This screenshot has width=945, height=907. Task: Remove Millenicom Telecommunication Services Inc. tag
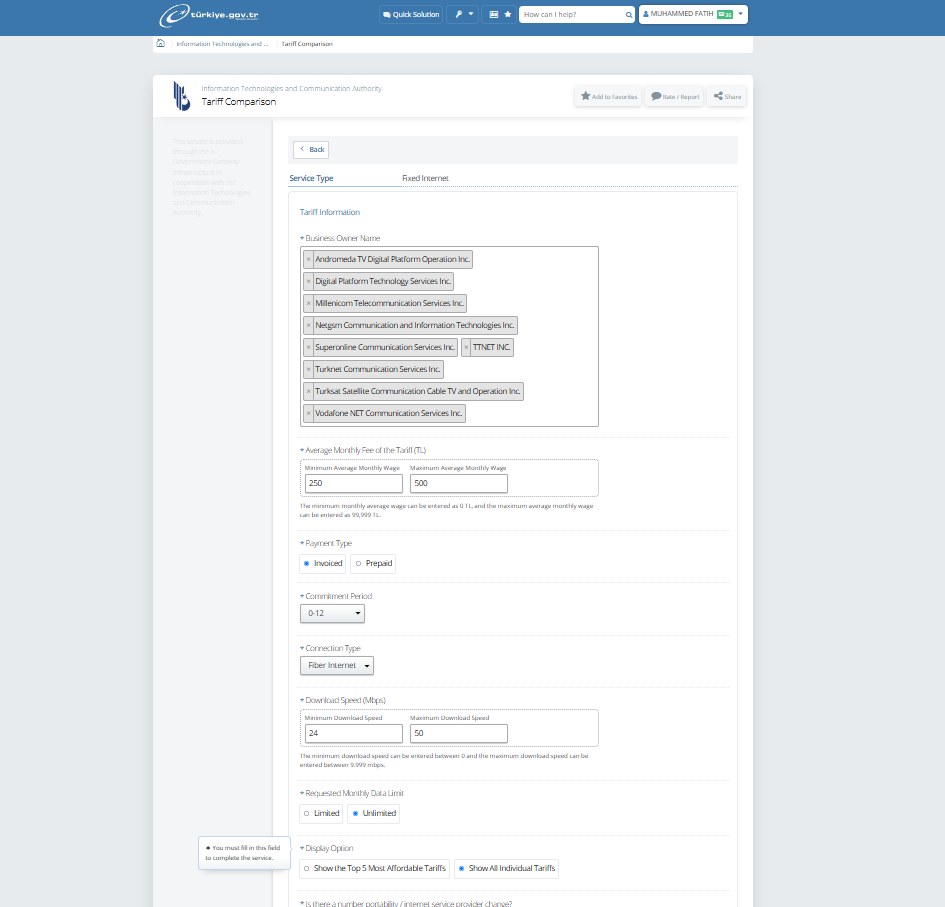309,304
